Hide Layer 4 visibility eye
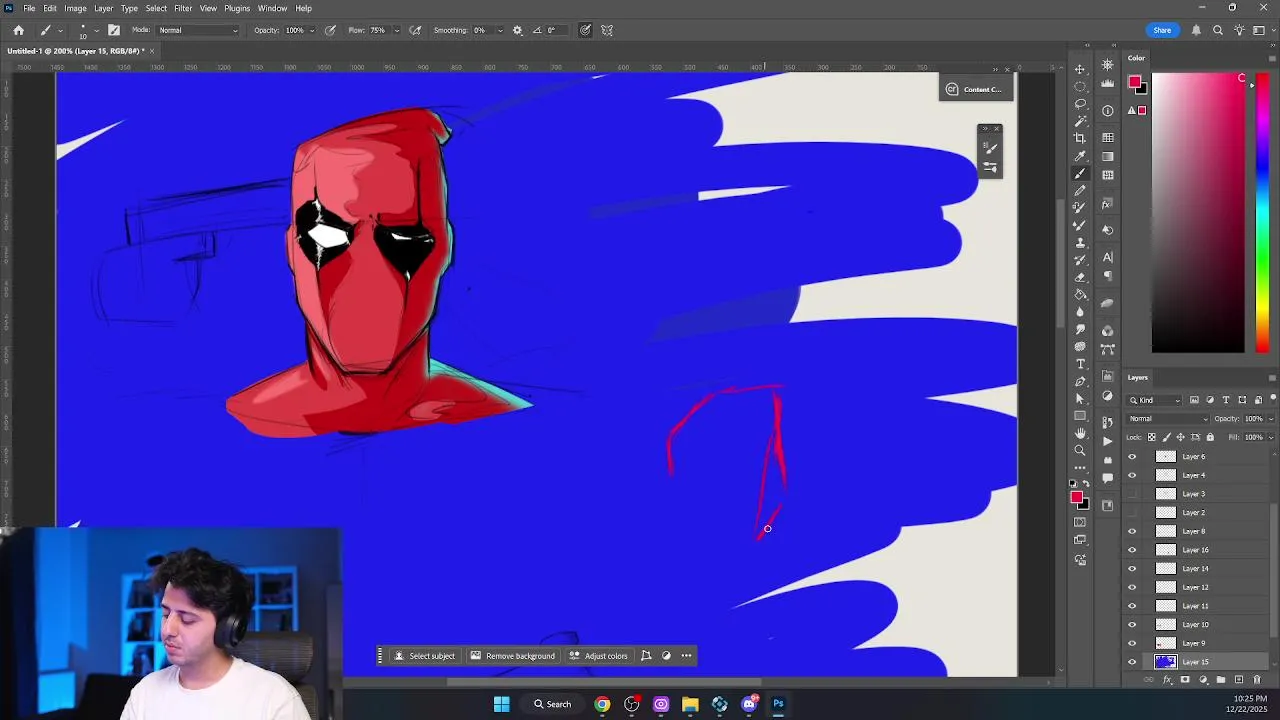 tap(1132, 475)
